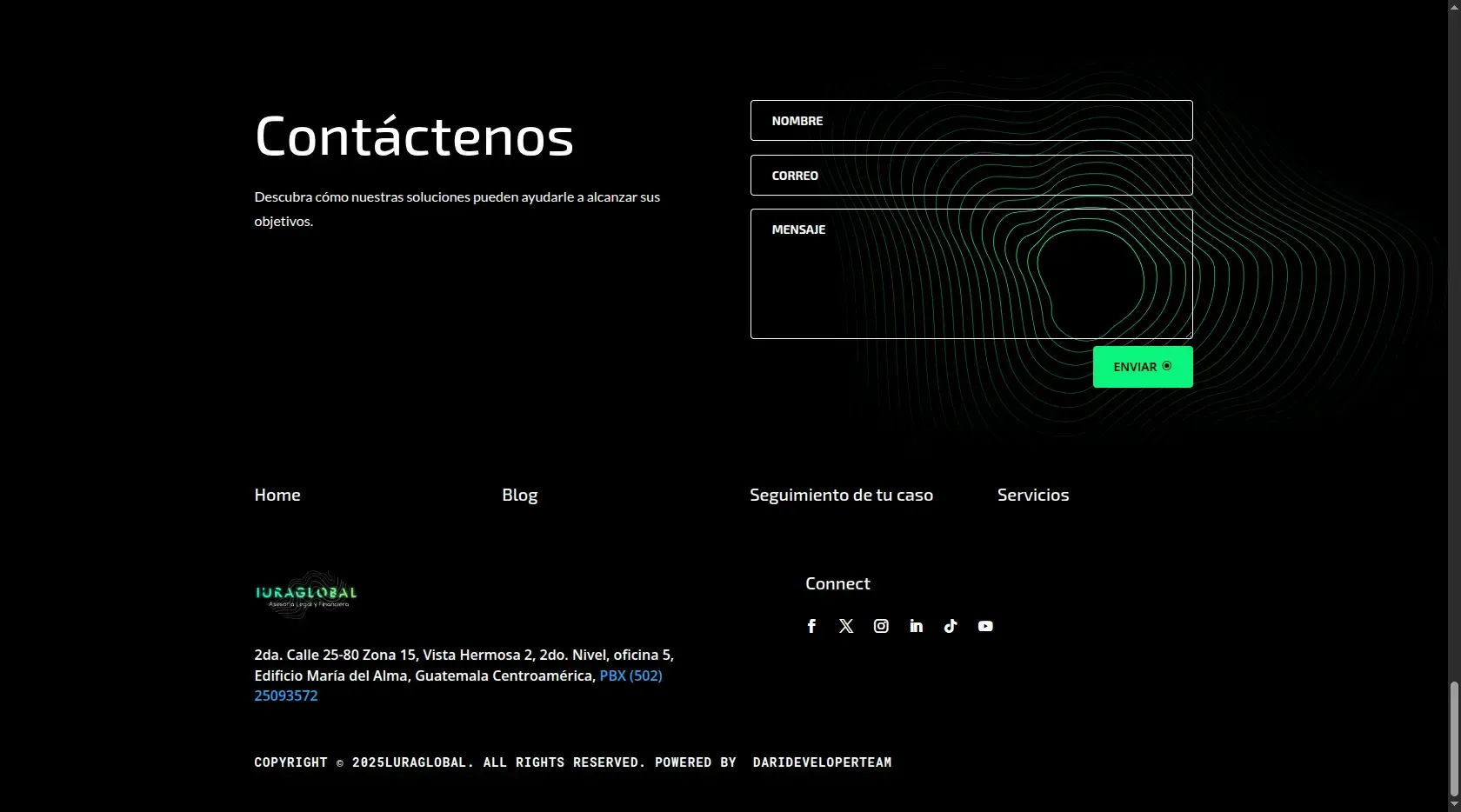
Task: Open the Blog footer menu item
Action: pyautogui.click(x=520, y=495)
